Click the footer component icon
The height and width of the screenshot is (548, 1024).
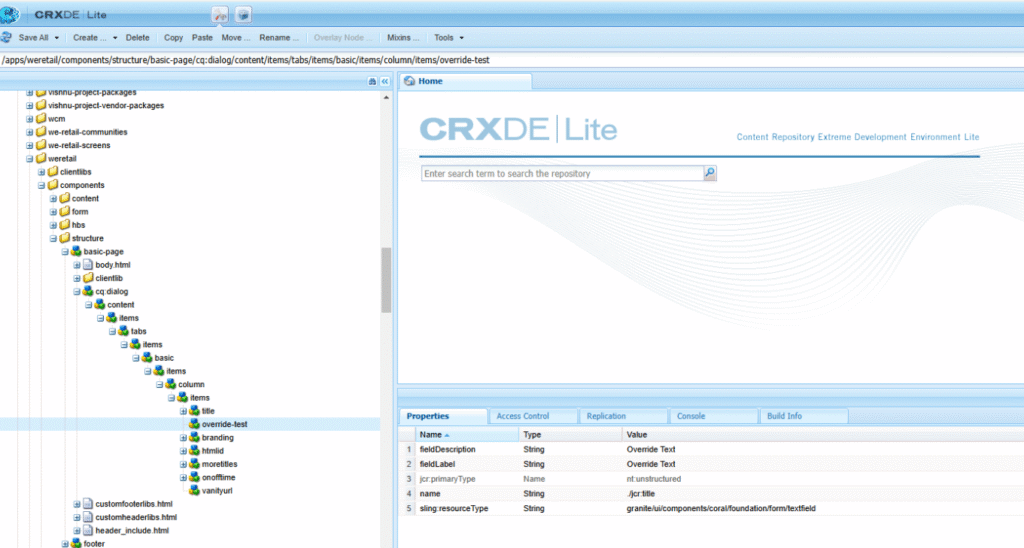pyautogui.click(x=76, y=543)
